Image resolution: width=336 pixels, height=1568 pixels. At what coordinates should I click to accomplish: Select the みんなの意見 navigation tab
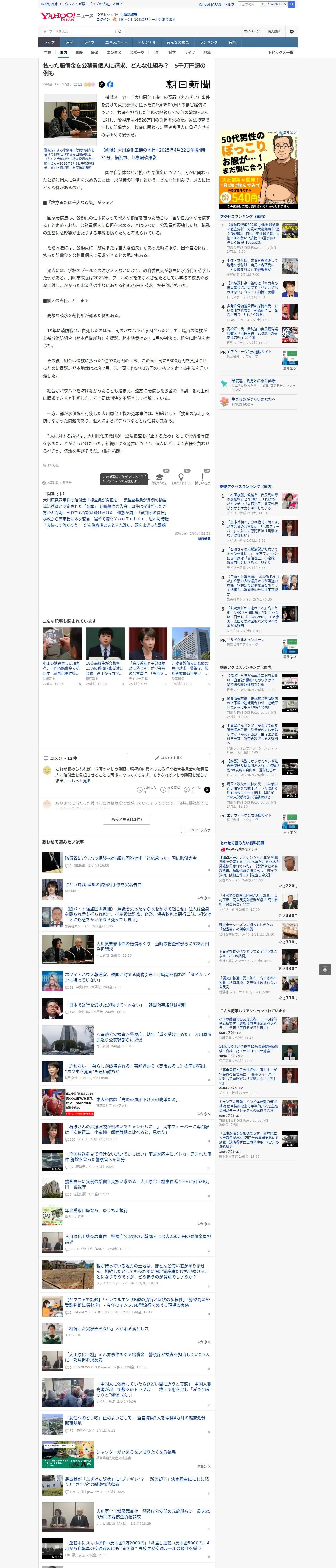[x=177, y=42]
